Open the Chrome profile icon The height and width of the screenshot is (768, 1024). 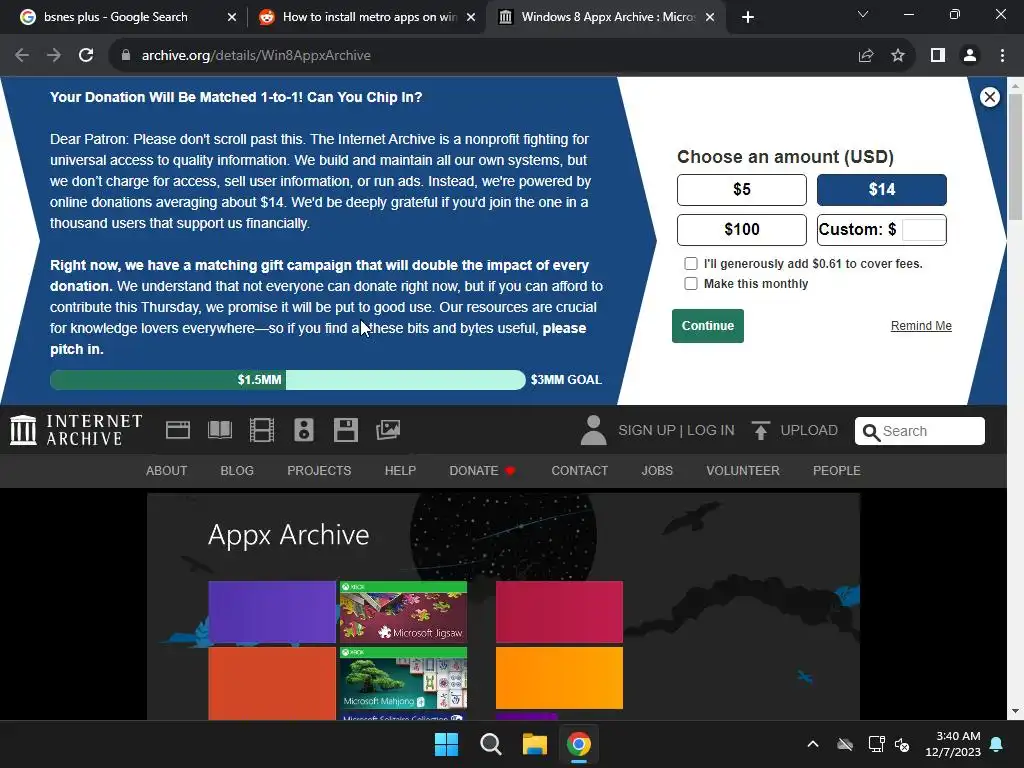pyautogui.click(x=970, y=56)
